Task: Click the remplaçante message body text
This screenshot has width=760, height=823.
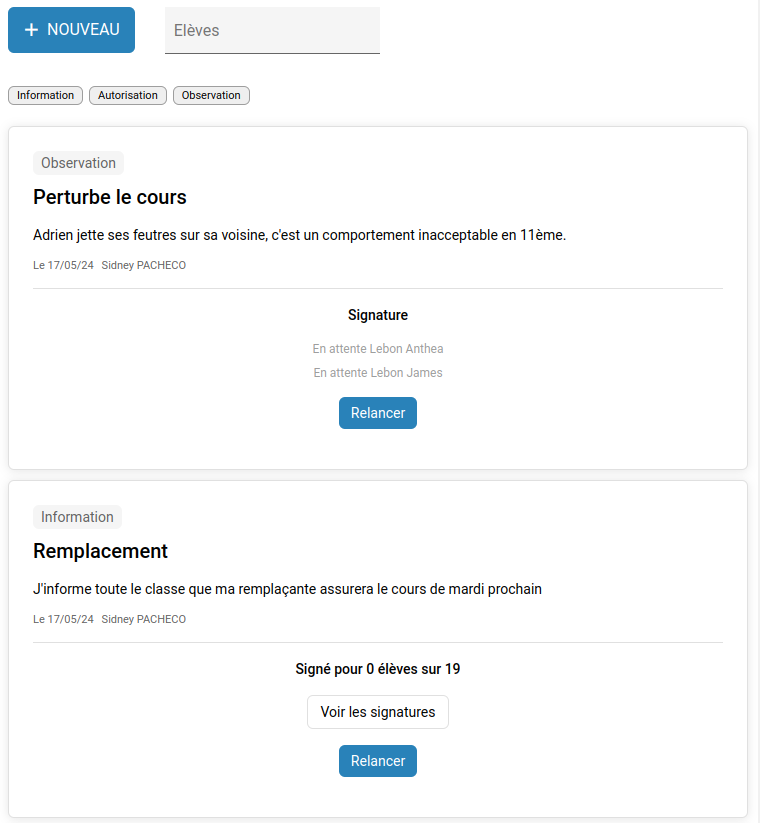Action: tap(287, 589)
